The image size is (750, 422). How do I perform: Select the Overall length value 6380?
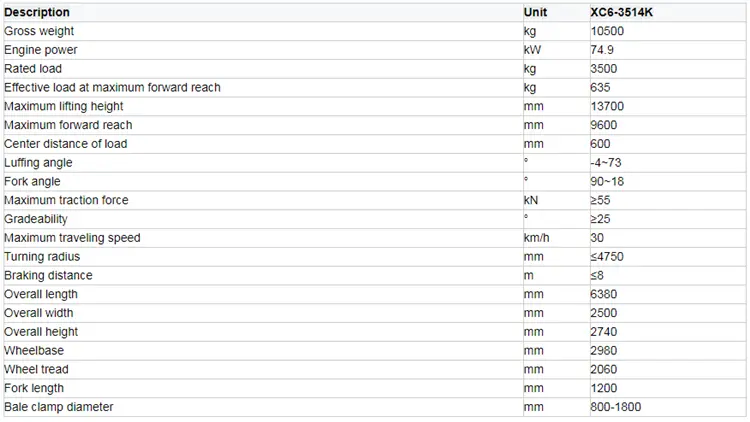click(604, 294)
